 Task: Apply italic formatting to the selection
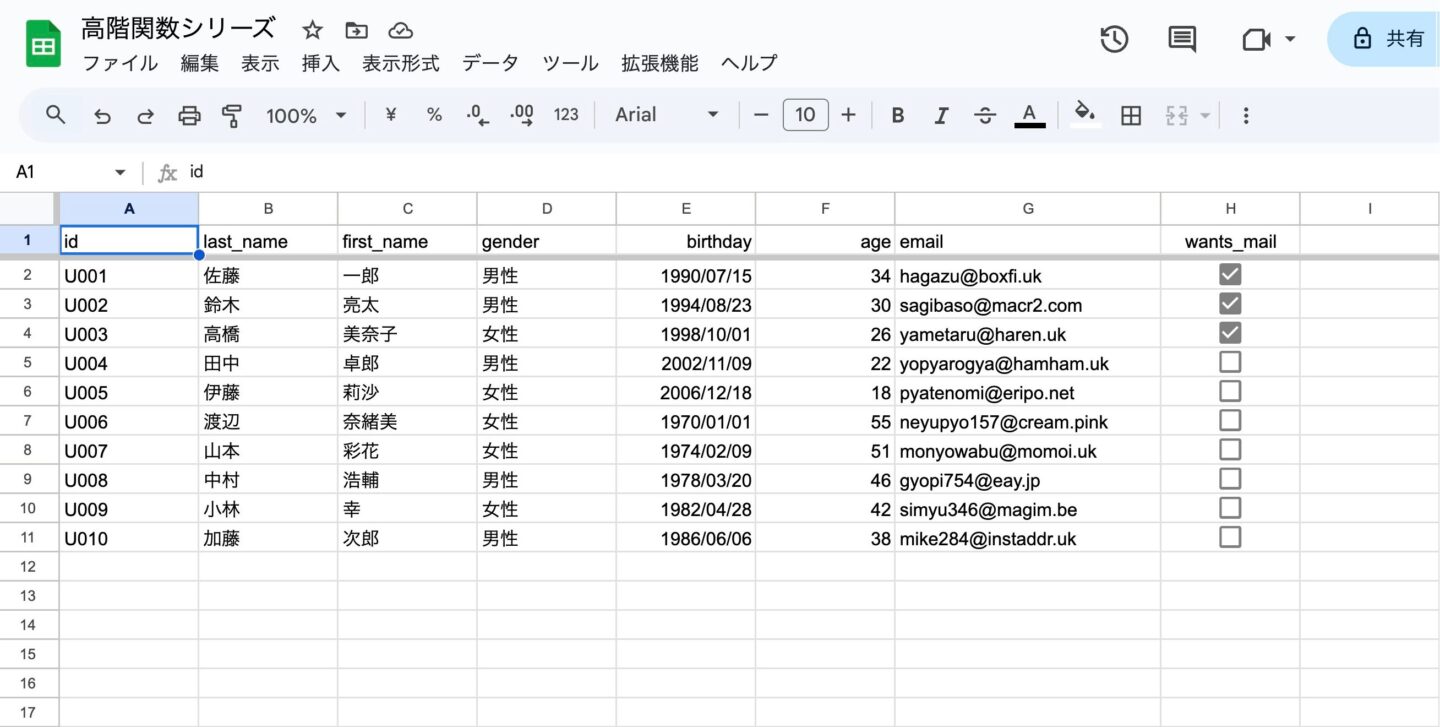941,115
